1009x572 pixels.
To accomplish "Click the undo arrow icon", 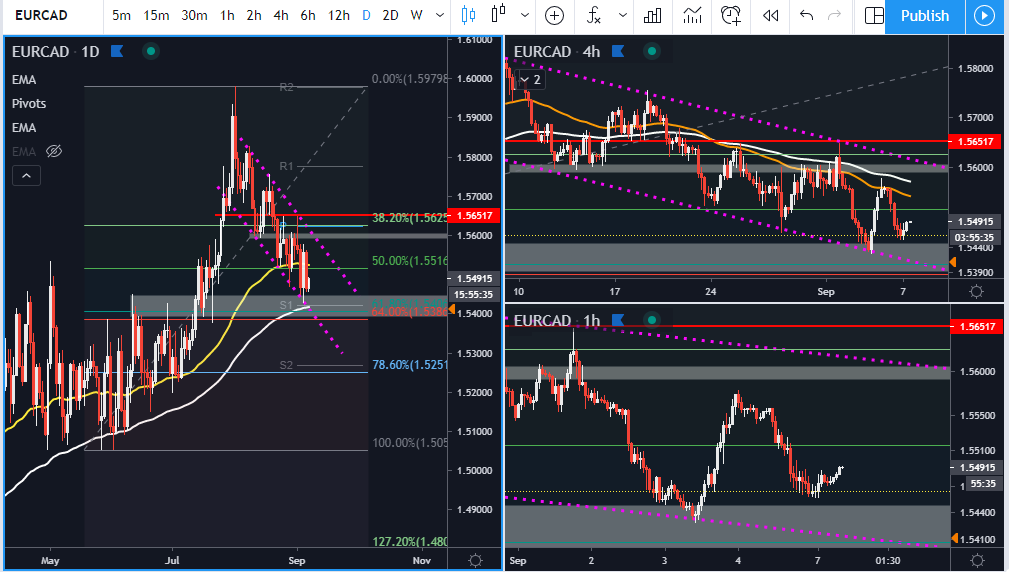I will coord(806,15).
